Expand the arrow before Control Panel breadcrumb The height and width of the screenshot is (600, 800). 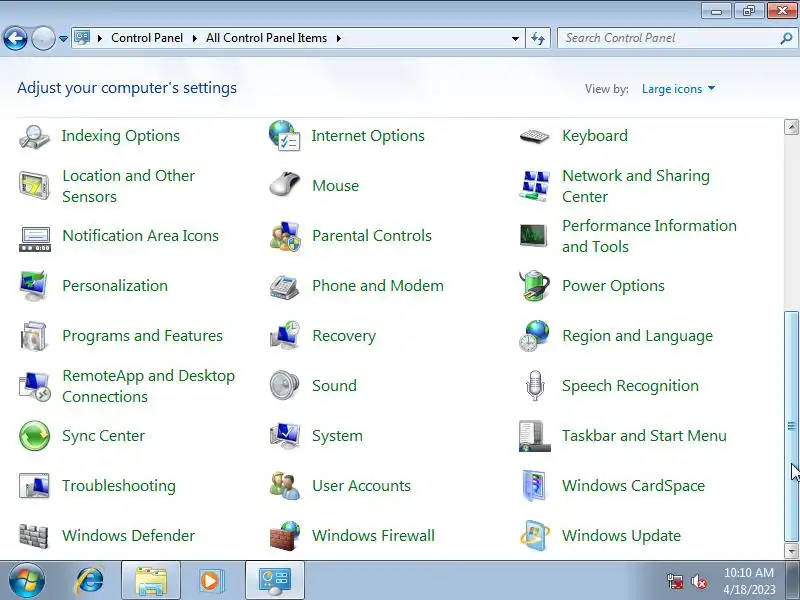[x=100, y=38]
